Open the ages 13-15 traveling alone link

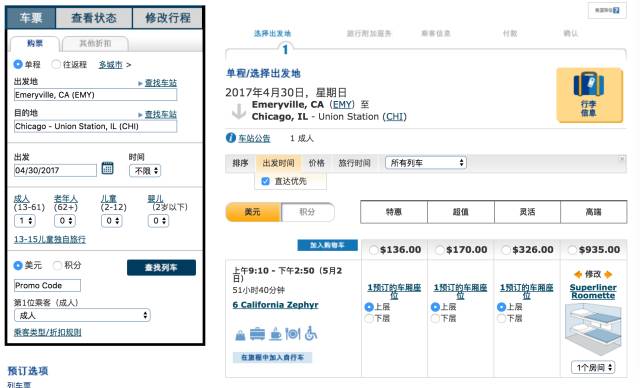pos(50,239)
